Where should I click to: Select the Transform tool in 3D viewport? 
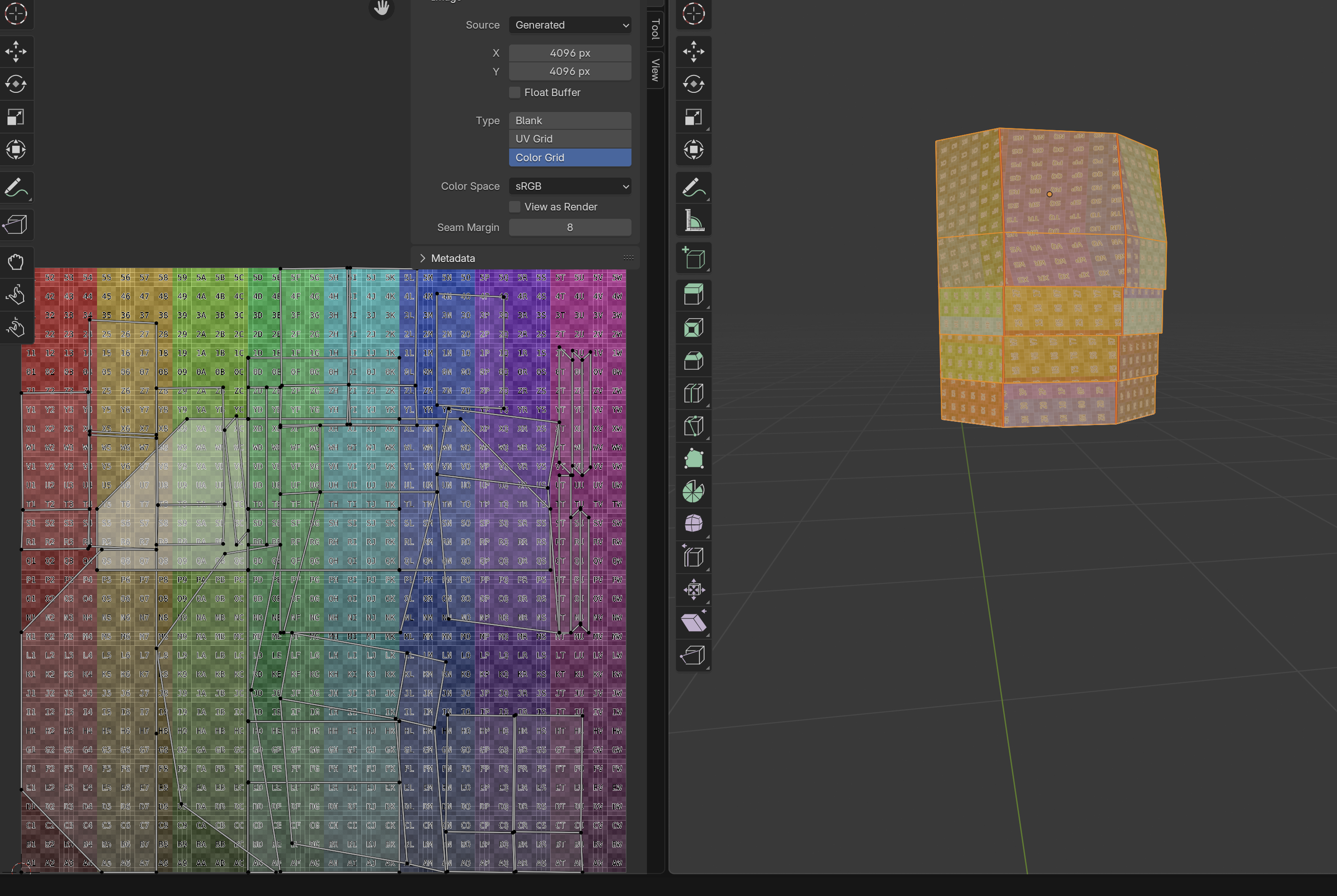coord(693,149)
